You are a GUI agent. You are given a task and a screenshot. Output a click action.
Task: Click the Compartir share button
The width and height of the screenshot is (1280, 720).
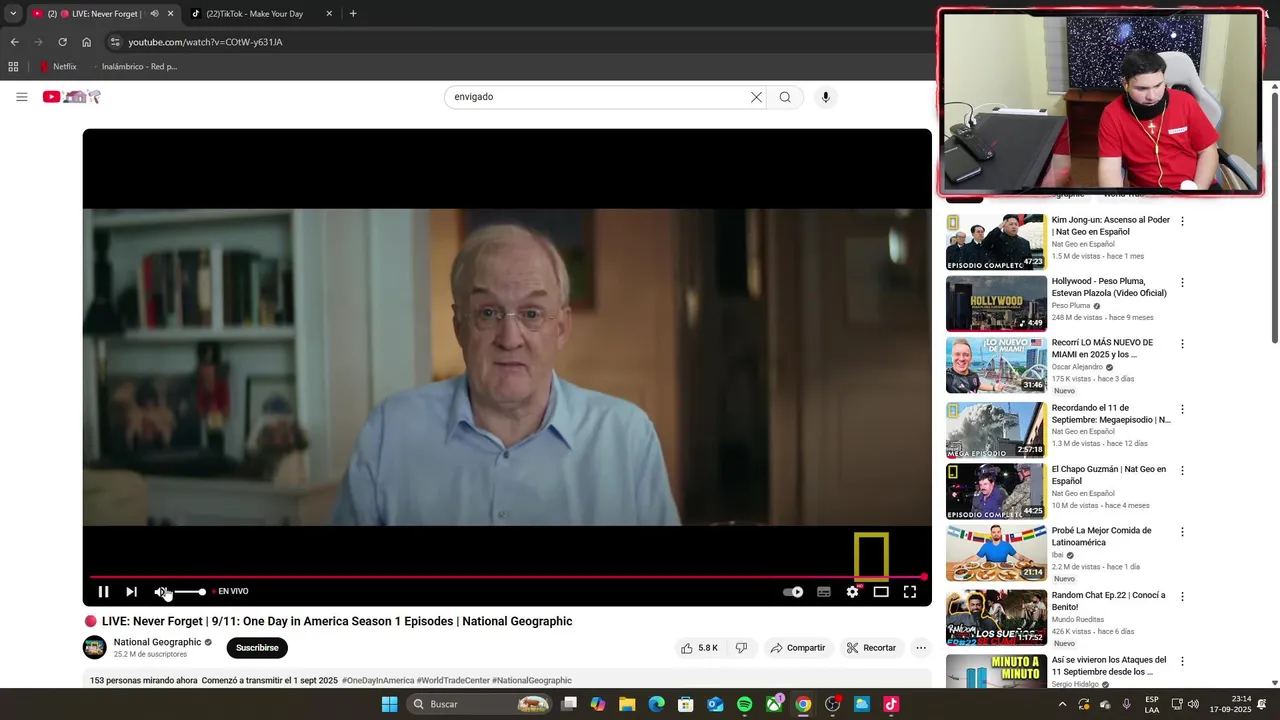(x=797, y=648)
